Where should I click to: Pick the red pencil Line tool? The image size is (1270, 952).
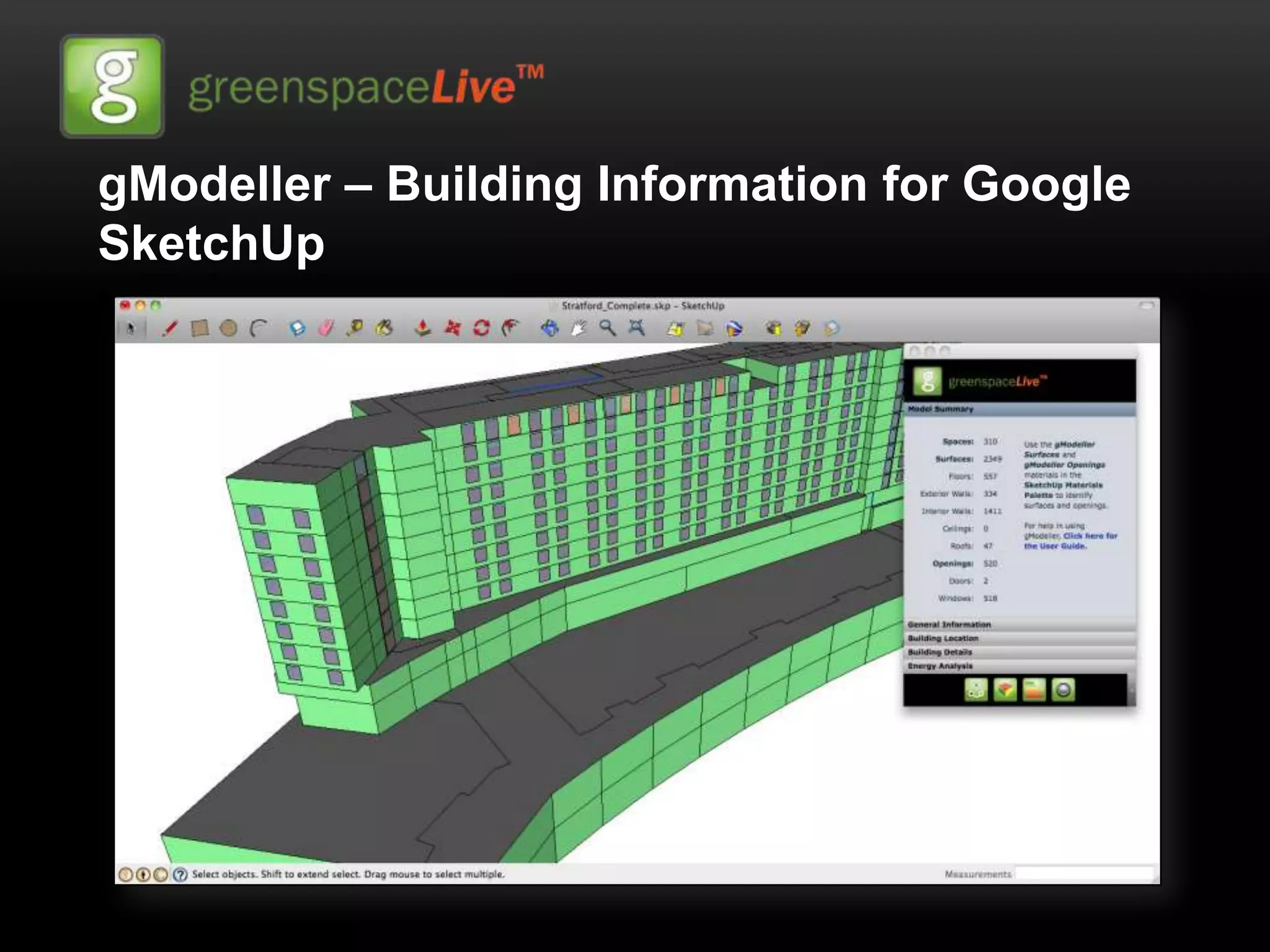169,328
